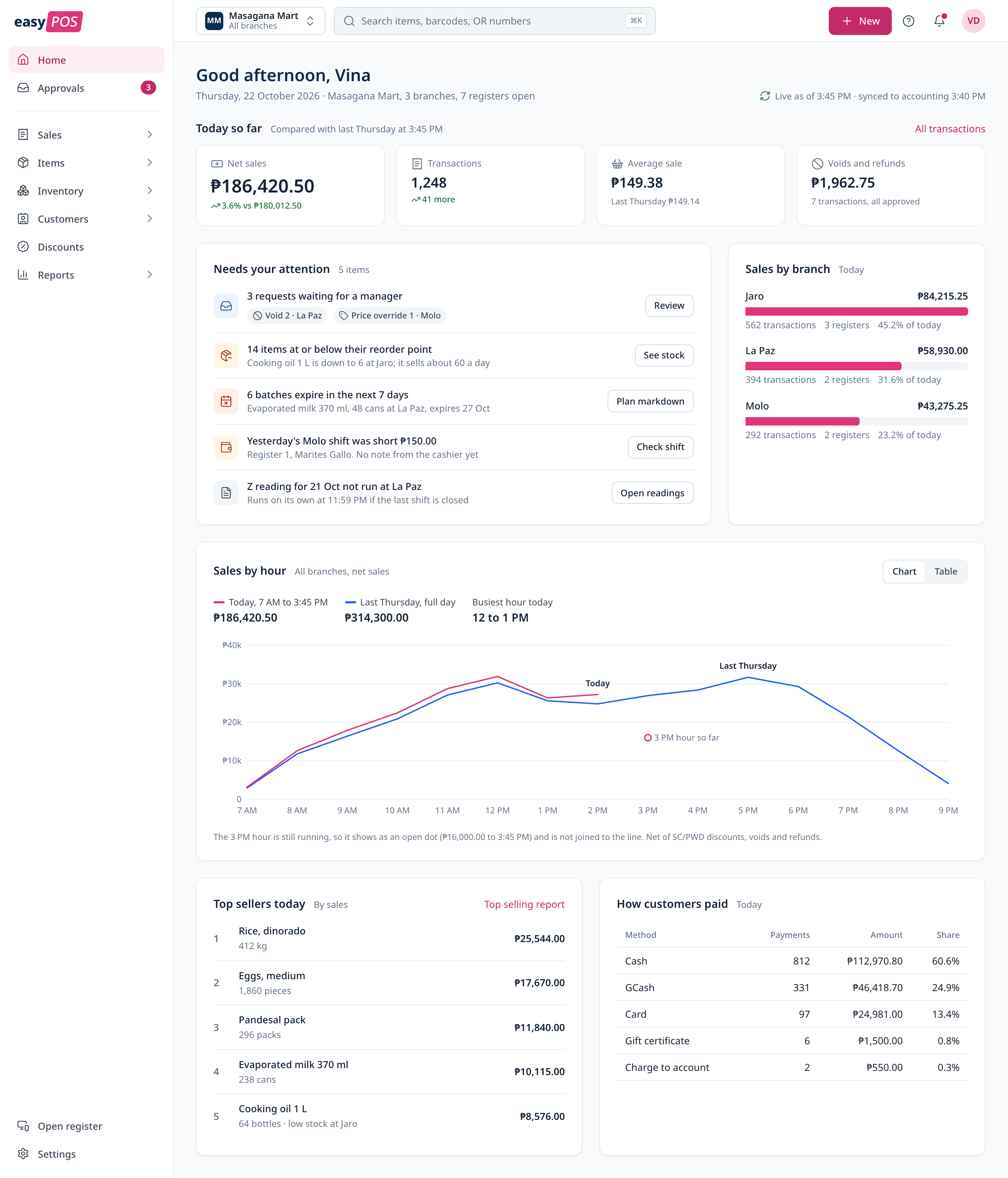This screenshot has width=1008, height=1178.
Task: Click the Average sale basket icon
Action: coord(617,164)
